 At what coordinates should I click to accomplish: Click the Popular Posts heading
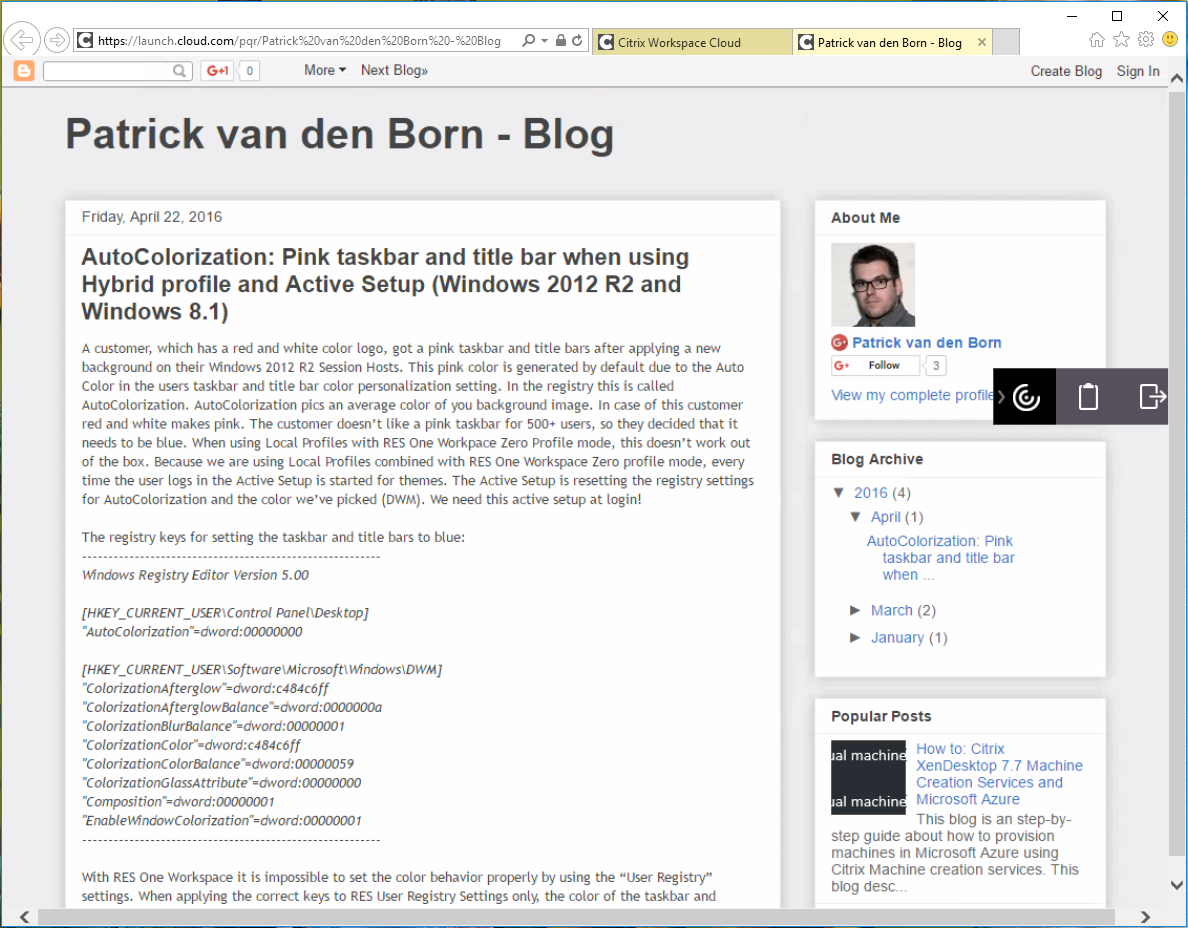[881, 716]
